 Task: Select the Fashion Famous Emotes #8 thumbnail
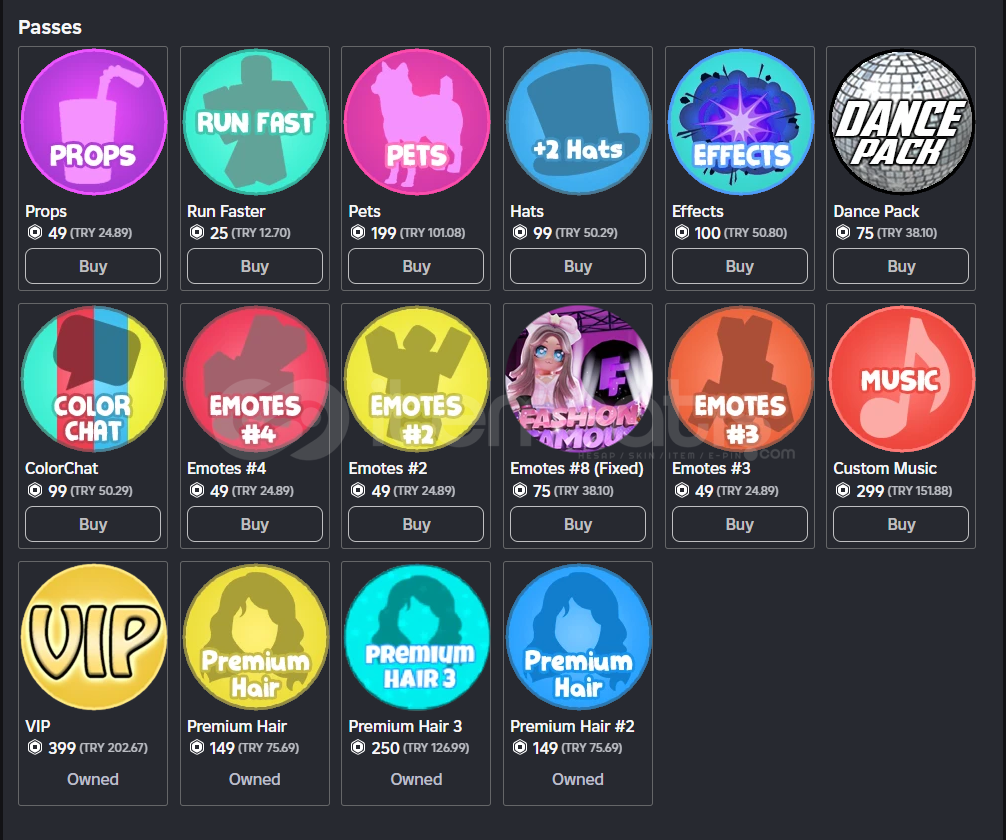click(578, 379)
